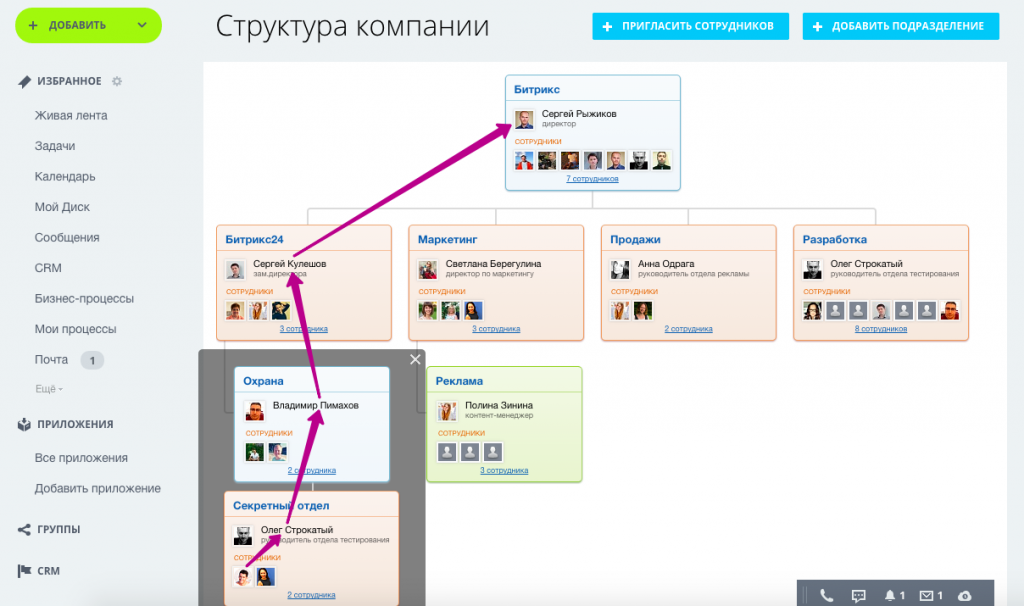
Task: Open Все приложения in sidebar
Action: click(x=81, y=458)
